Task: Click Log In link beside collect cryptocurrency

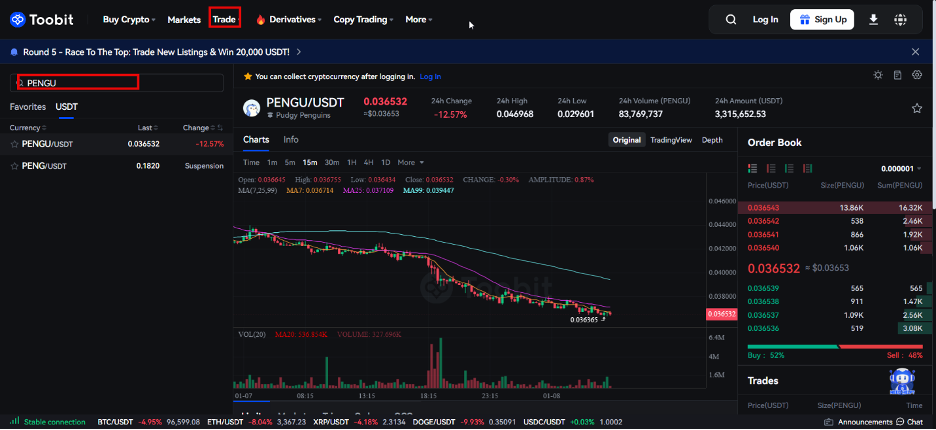Action: coord(430,76)
